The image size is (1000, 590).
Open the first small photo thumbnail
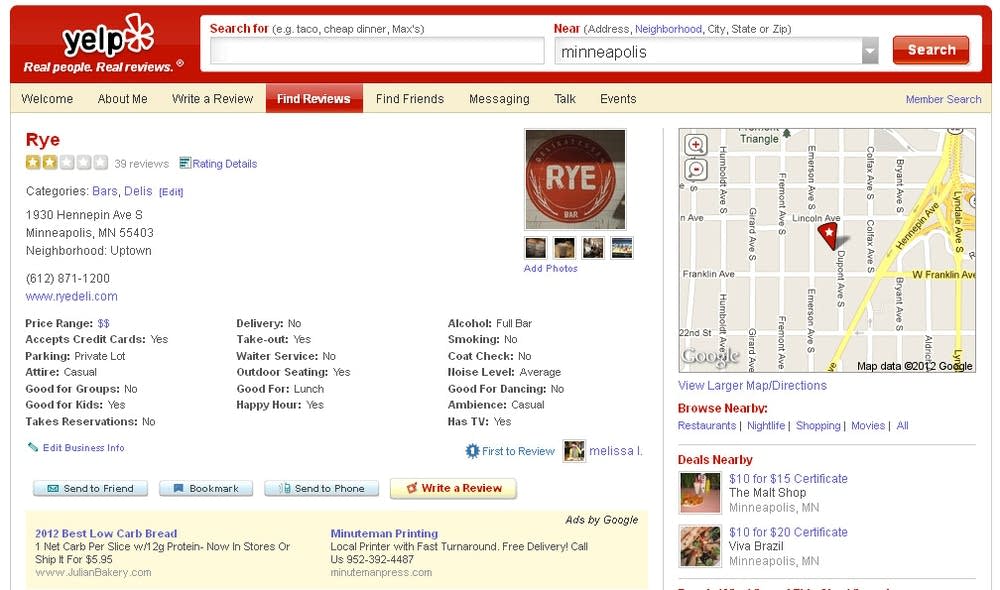[x=536, y=247]
